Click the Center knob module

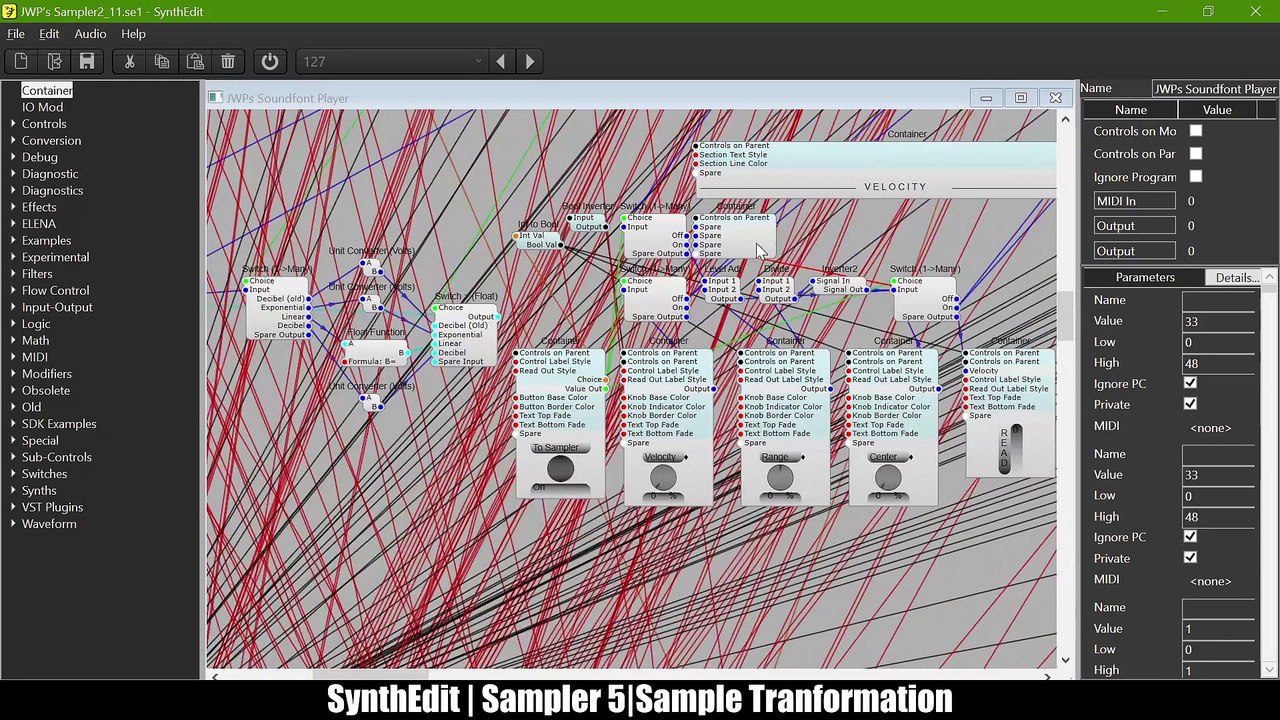[887, 479]
